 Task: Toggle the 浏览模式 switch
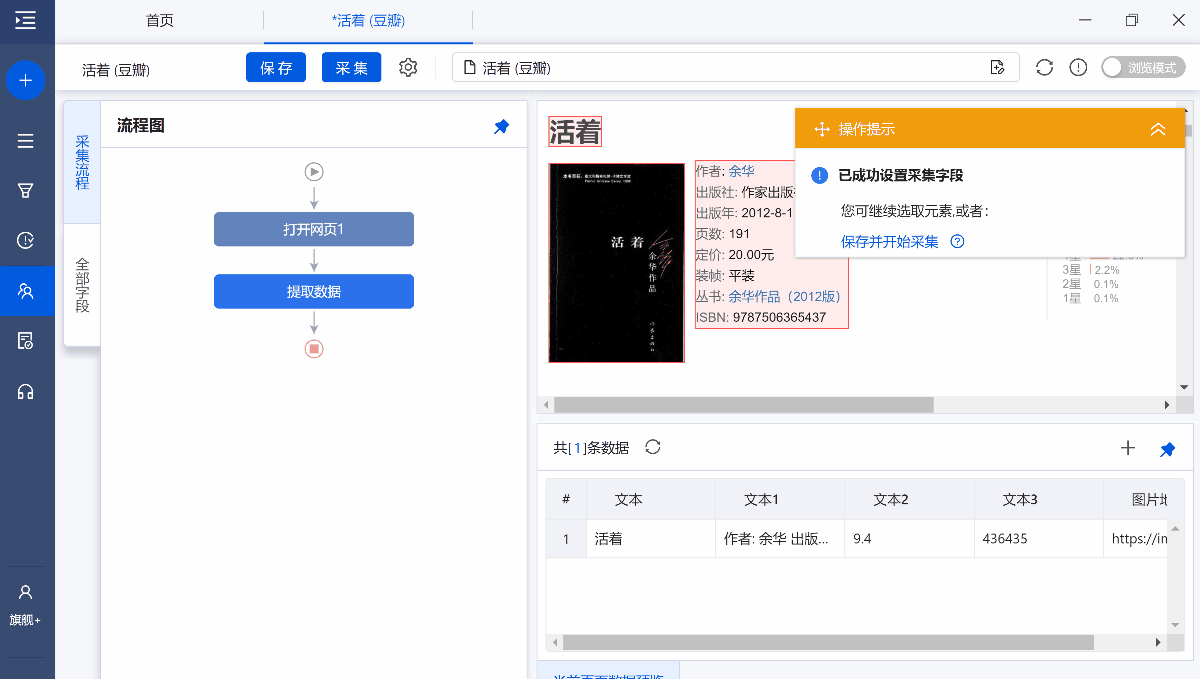pyautogui.click(x=1143, y=67)
